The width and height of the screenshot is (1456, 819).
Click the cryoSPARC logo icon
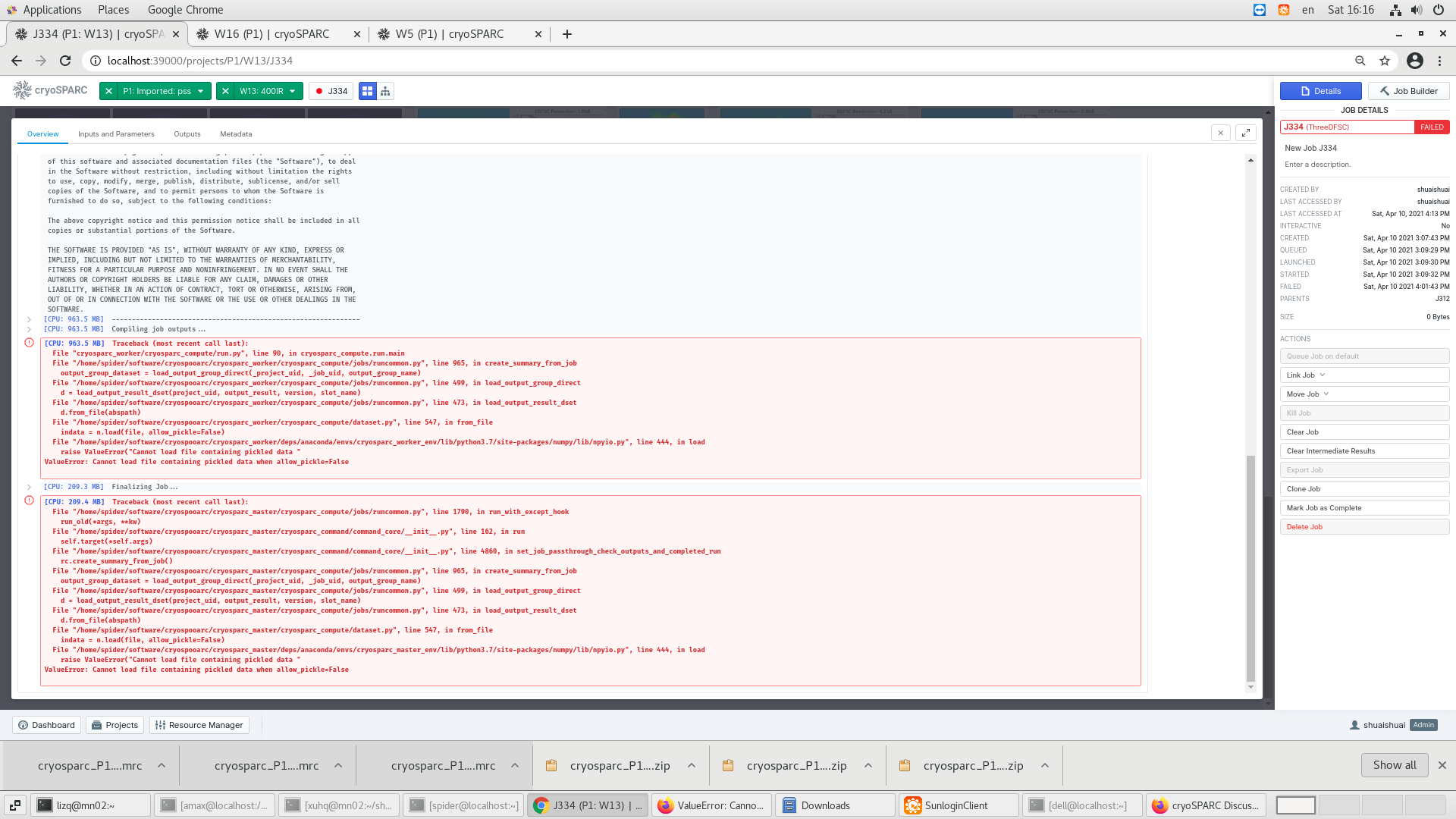pyautogui.click(x=20, y=90)
